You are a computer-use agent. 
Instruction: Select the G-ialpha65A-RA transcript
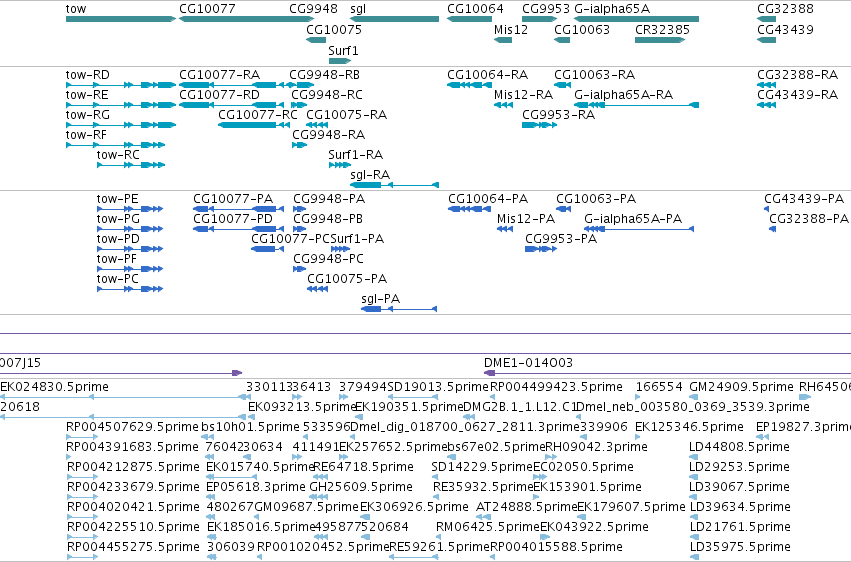[x=637, y=105]
